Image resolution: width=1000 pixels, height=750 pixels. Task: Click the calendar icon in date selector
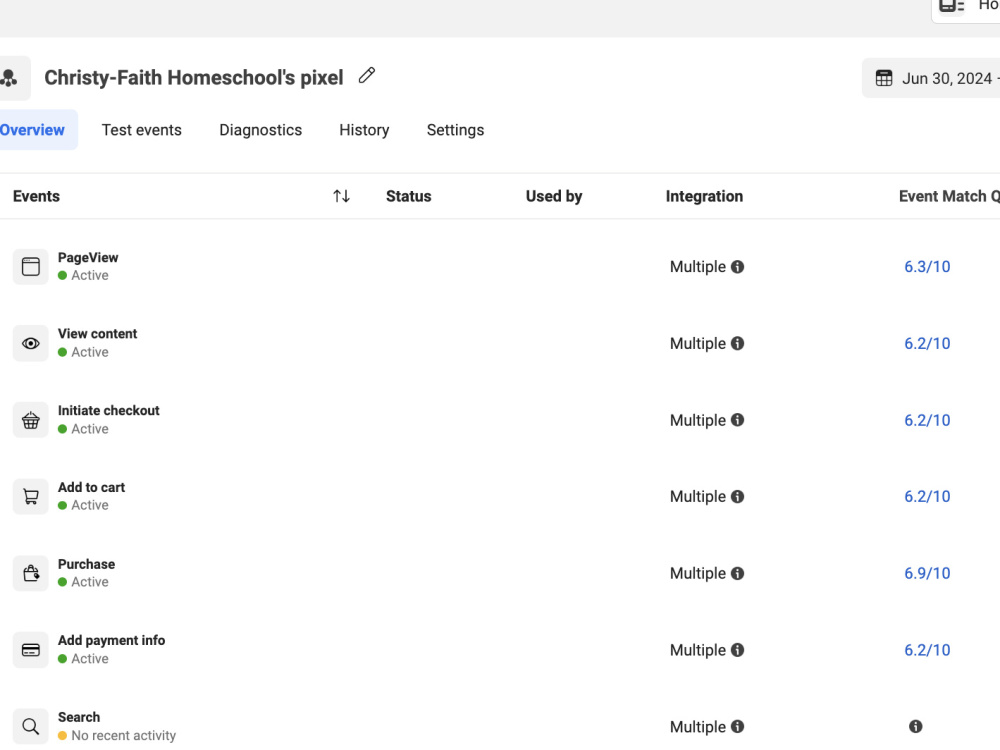coord(884,78)
